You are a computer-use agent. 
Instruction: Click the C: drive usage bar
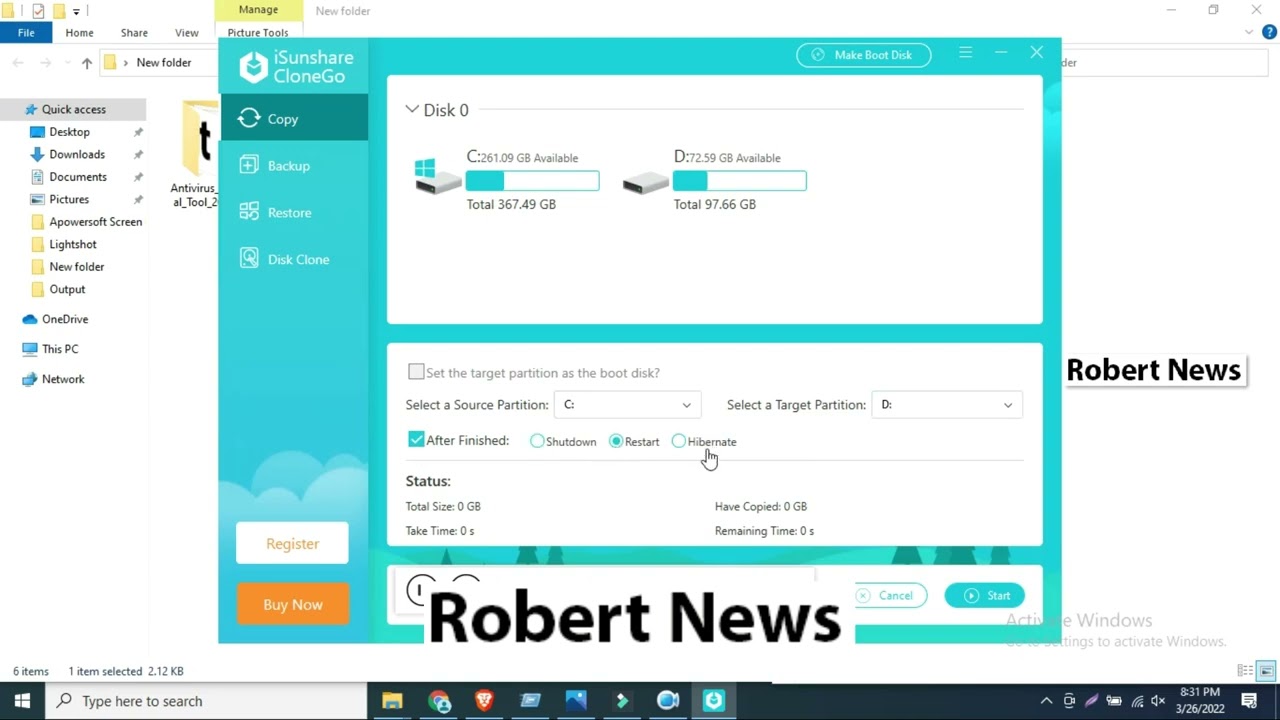(x=533, y=181)
